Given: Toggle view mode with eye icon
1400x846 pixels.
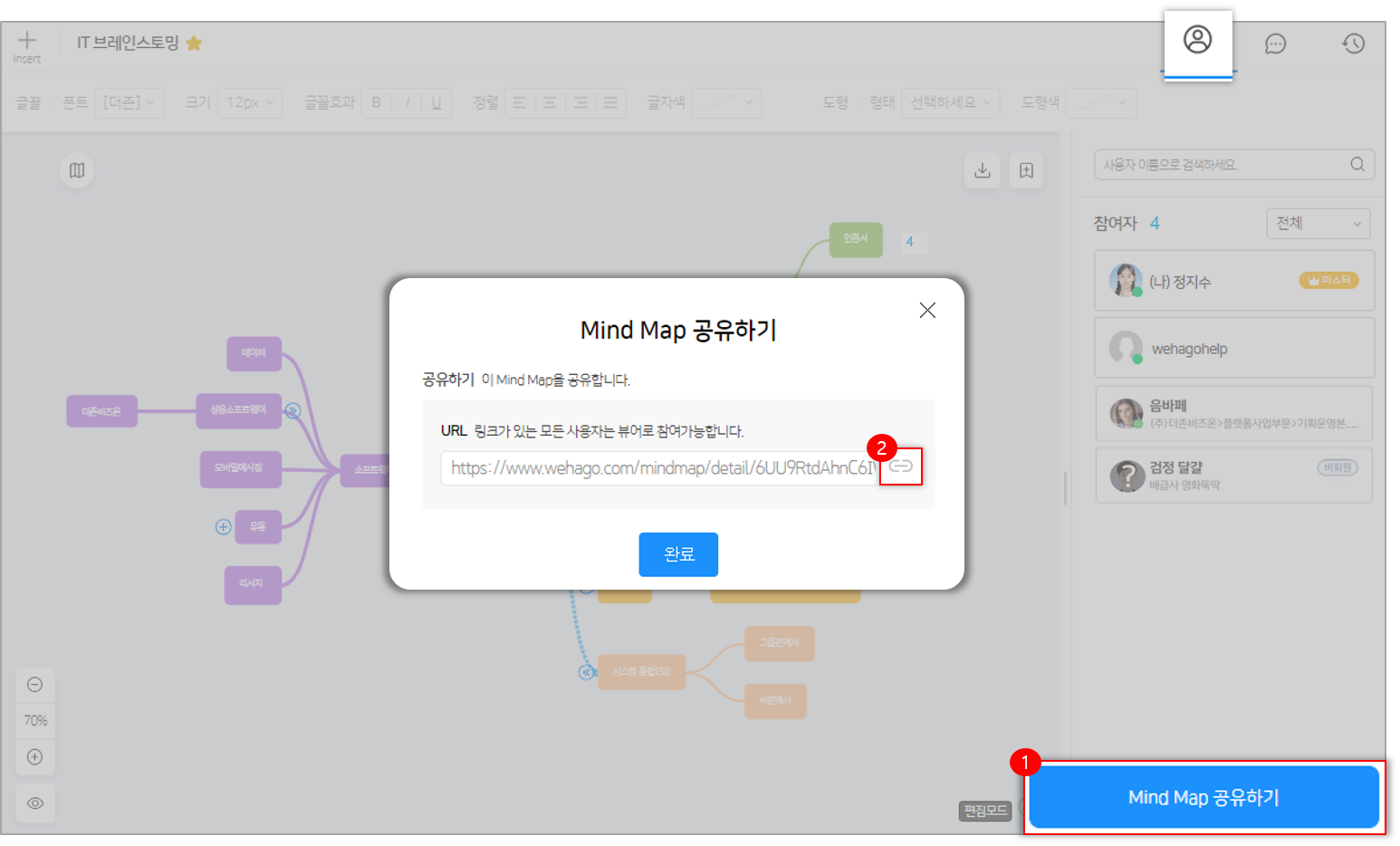Looking at the screenshot, I should pyautogui.click(x=35, y=803).
